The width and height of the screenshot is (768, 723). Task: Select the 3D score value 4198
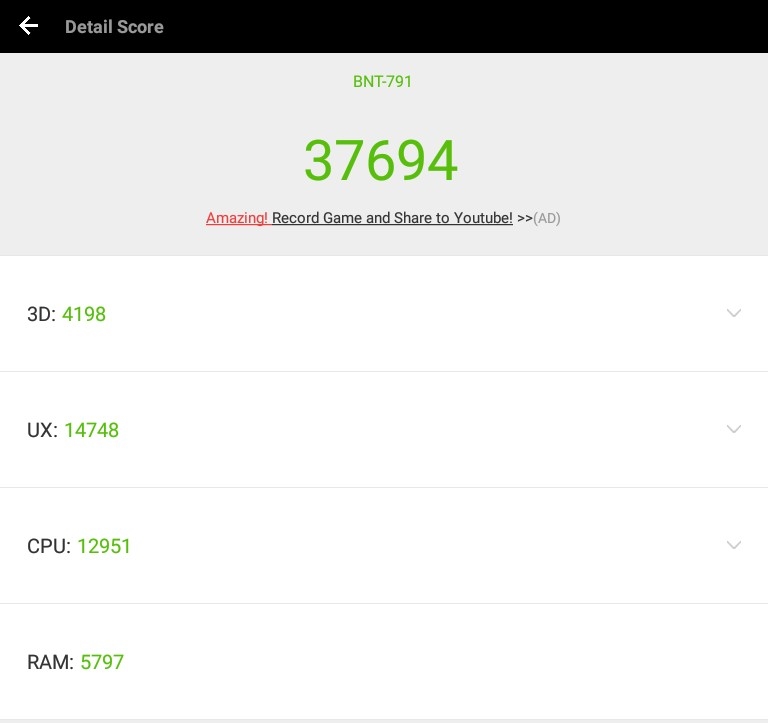tap(84, 314)
